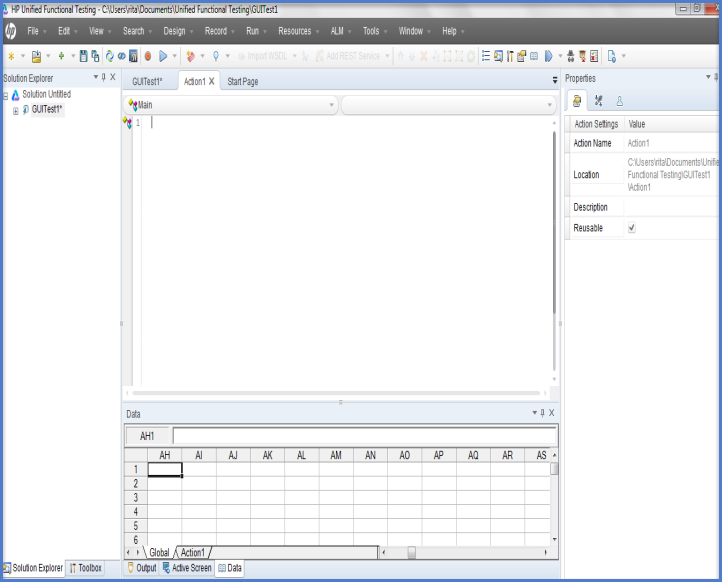Click the New (yellow star) toolbar icon
This screenshot has height=582, width=722.
click(12, 56)
